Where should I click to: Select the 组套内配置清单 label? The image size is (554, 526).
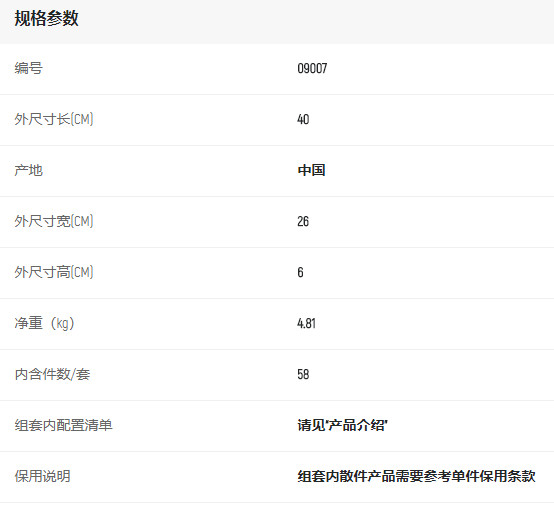coord(64,425)
